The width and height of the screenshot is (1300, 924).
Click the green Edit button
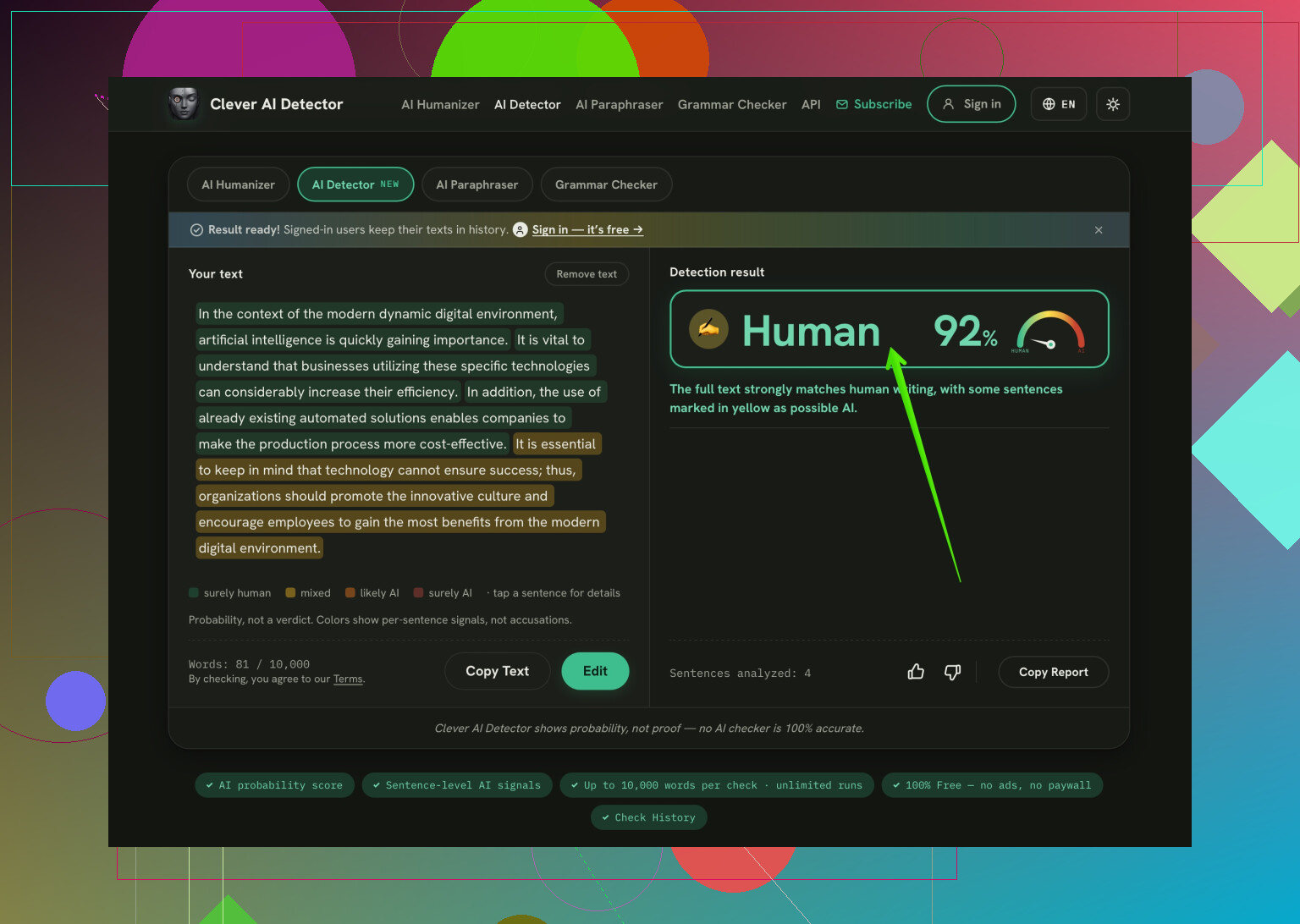pyautogui.click(x=595, y=671)
